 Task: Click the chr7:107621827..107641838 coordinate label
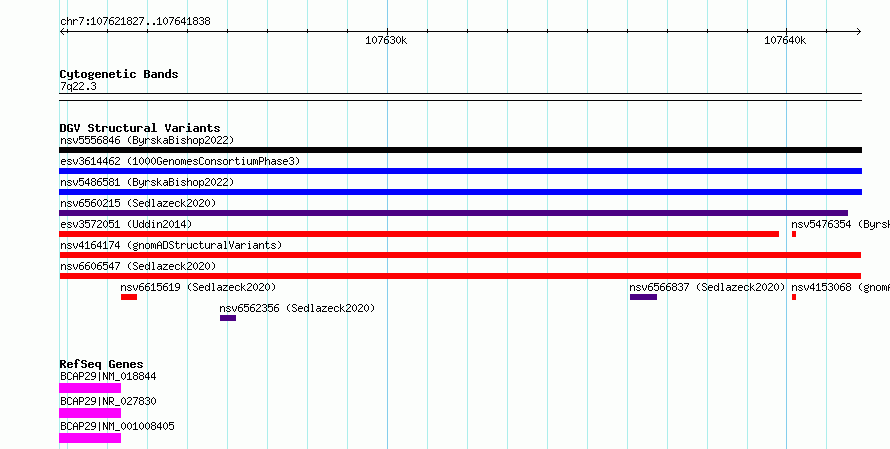tap(135, 22)
